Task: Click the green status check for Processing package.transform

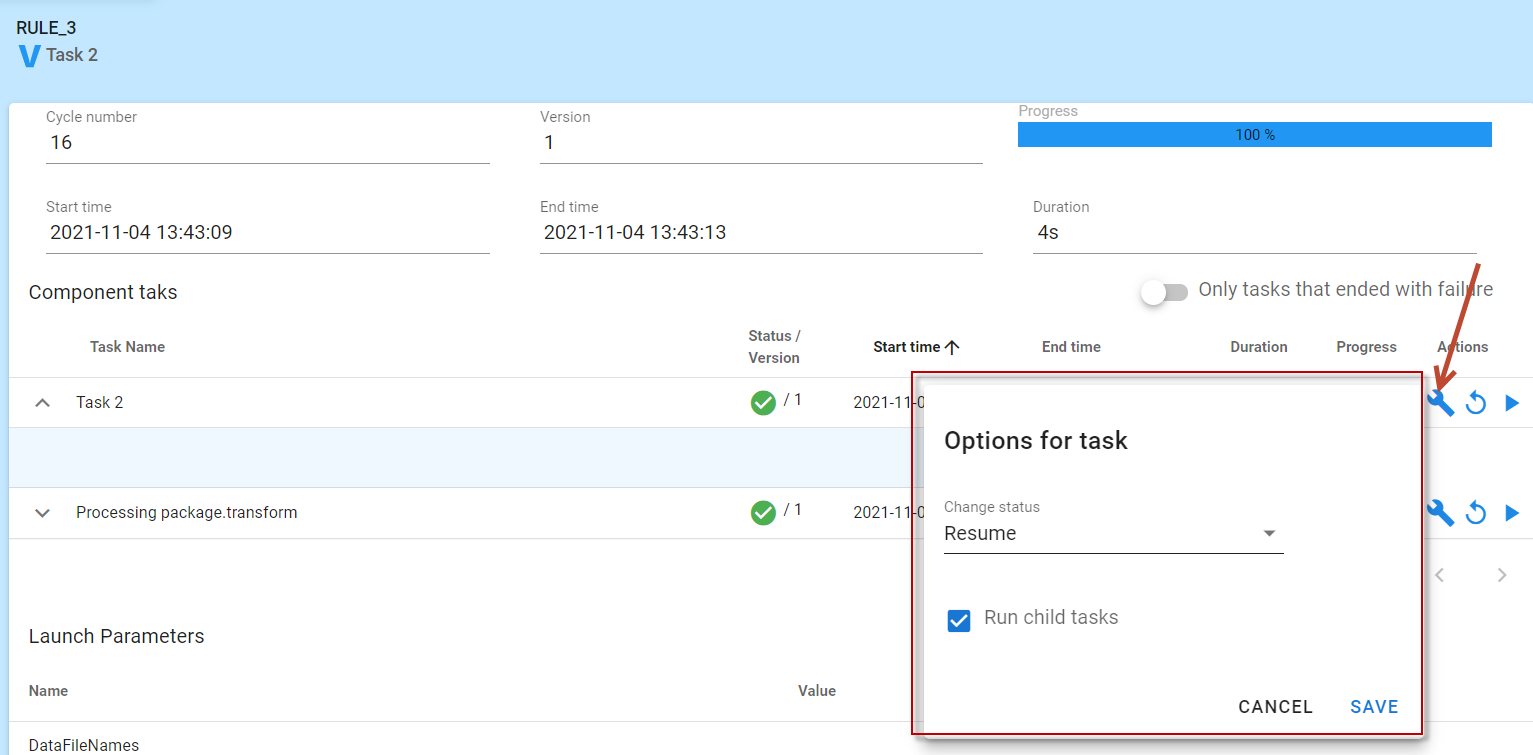Action: click(x=763, y=513)
